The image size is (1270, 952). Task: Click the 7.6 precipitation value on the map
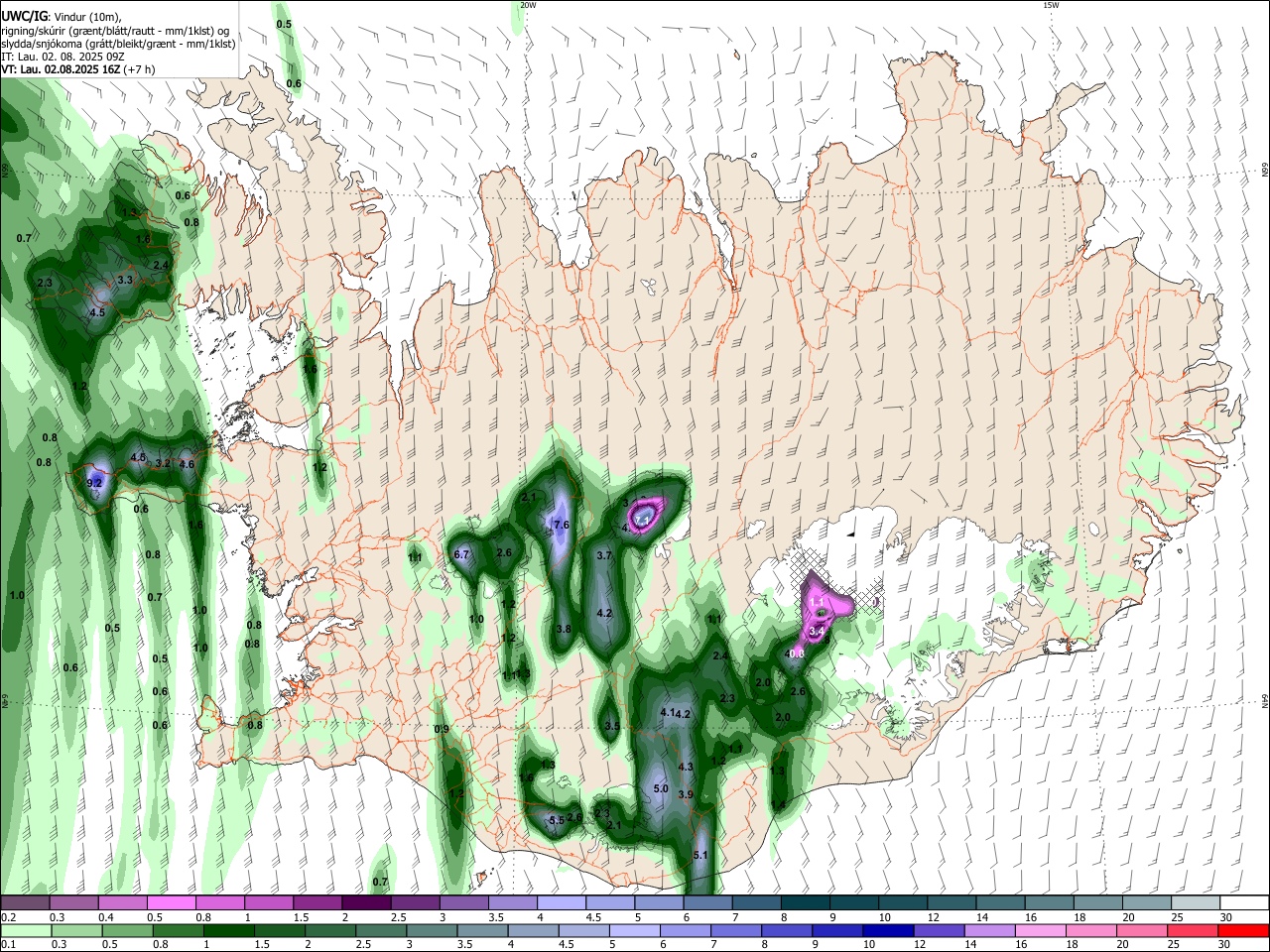pos(562,525)
